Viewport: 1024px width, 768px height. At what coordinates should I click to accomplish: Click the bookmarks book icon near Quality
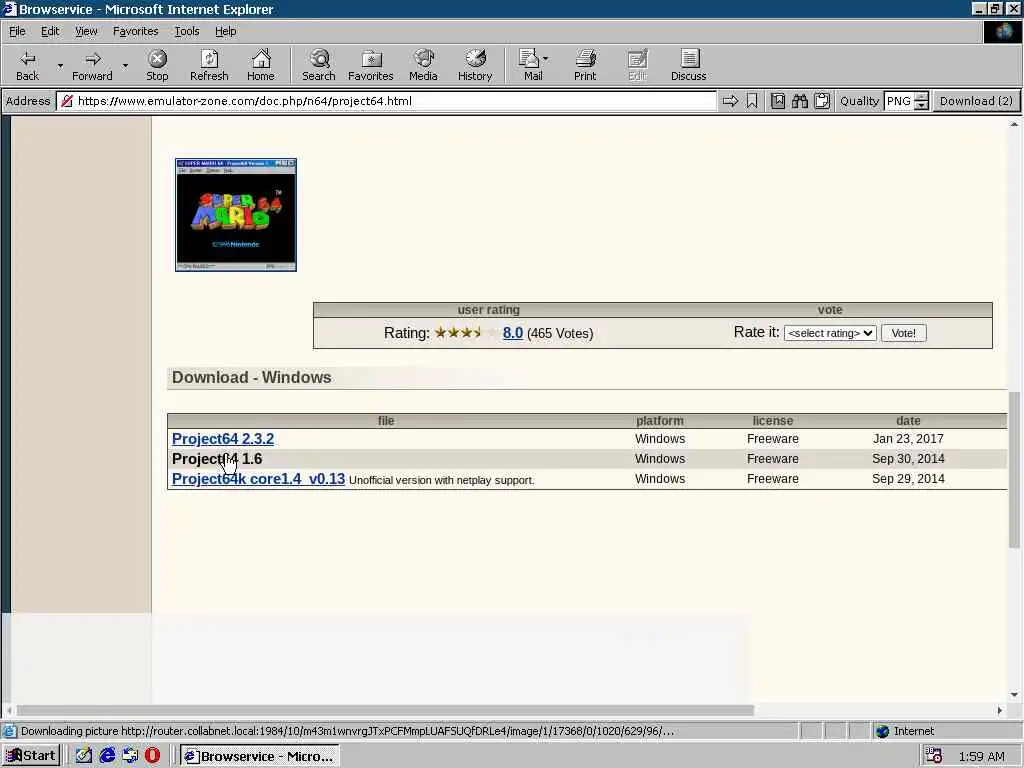[x=778, y=101]
